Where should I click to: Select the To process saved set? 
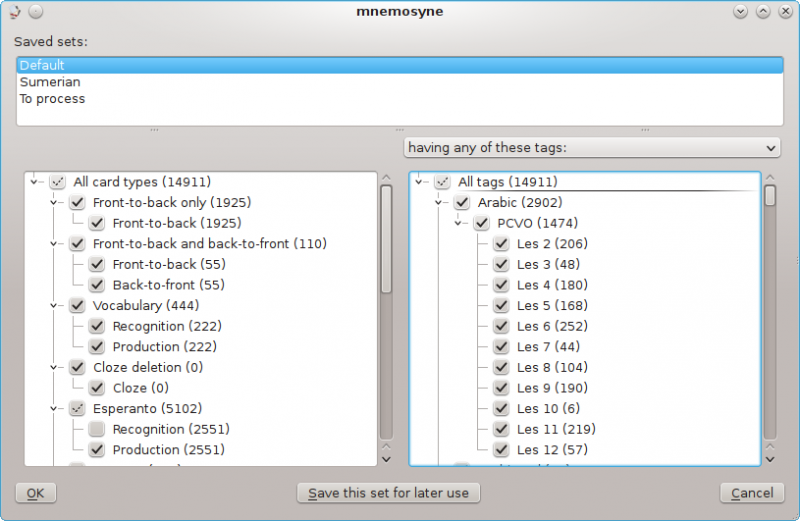point(52,99)
